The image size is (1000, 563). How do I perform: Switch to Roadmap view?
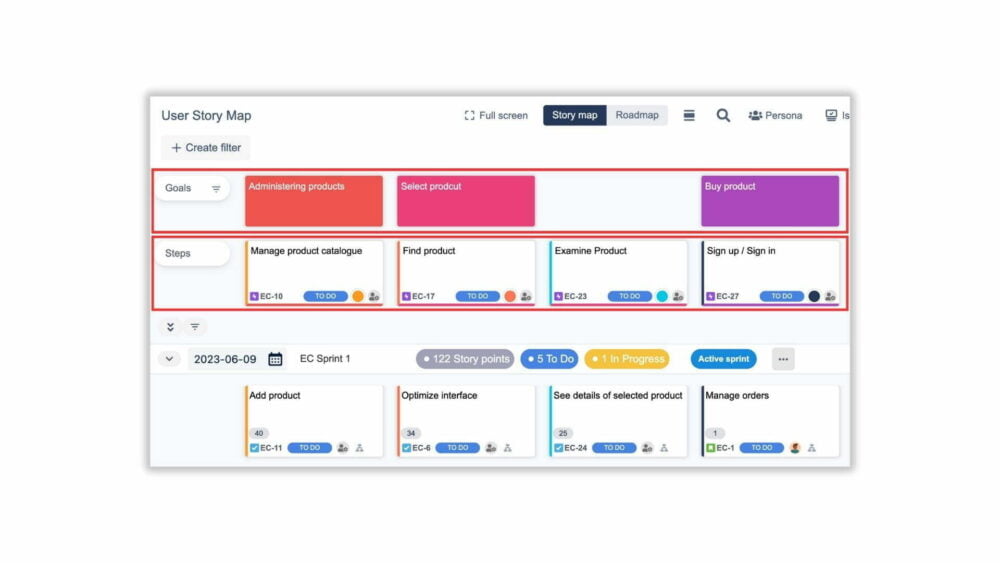pos(637,115)
